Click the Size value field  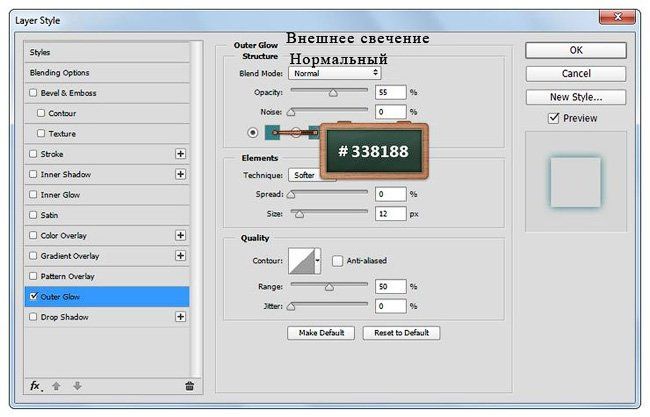(x=390, y=214)
